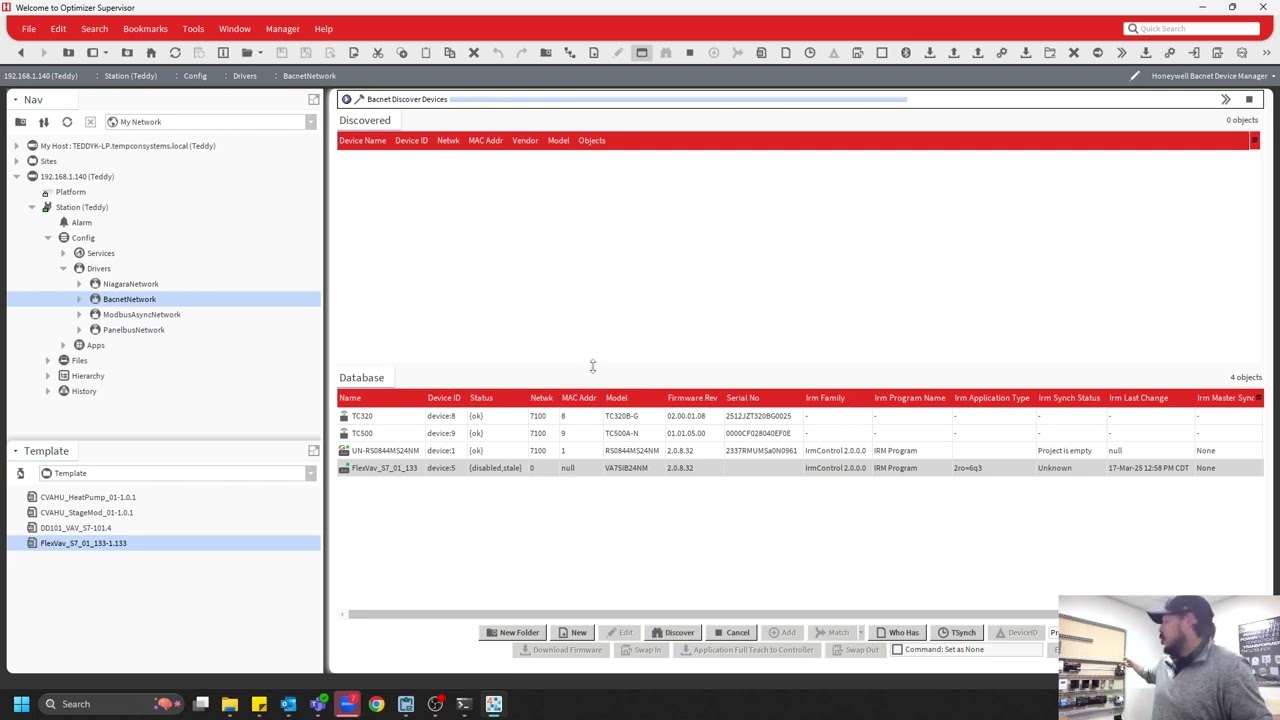Sort Discovered by the Device Name column
Image resolution: width=1280 pixels, height=720 pixels.
click(362, 141)
